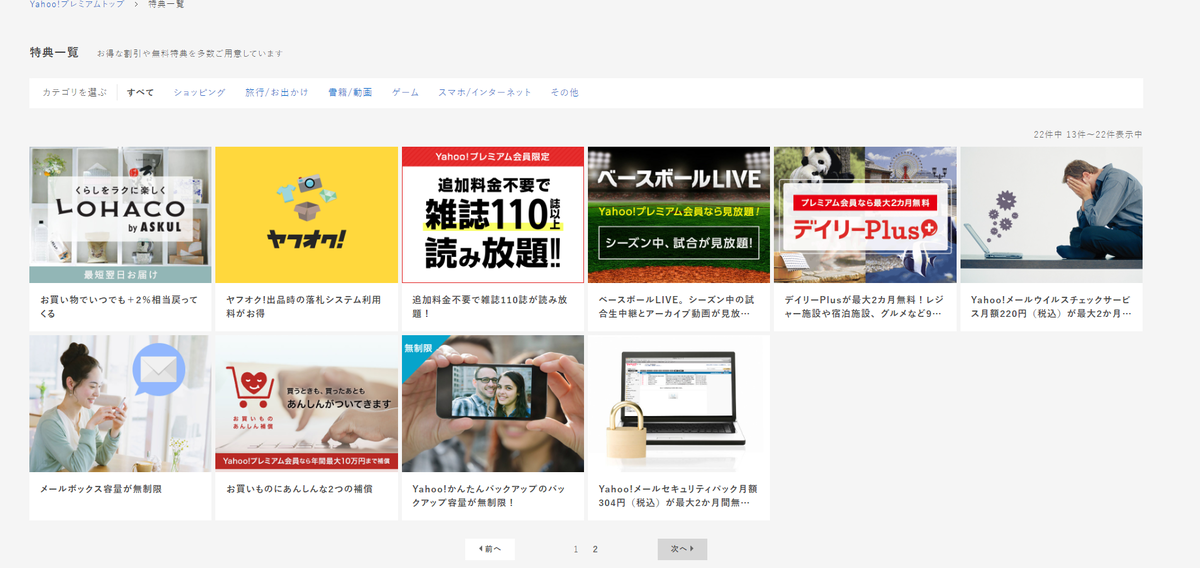
Task: Go to previous page with 前へ button
Action: tap(490, 549)
